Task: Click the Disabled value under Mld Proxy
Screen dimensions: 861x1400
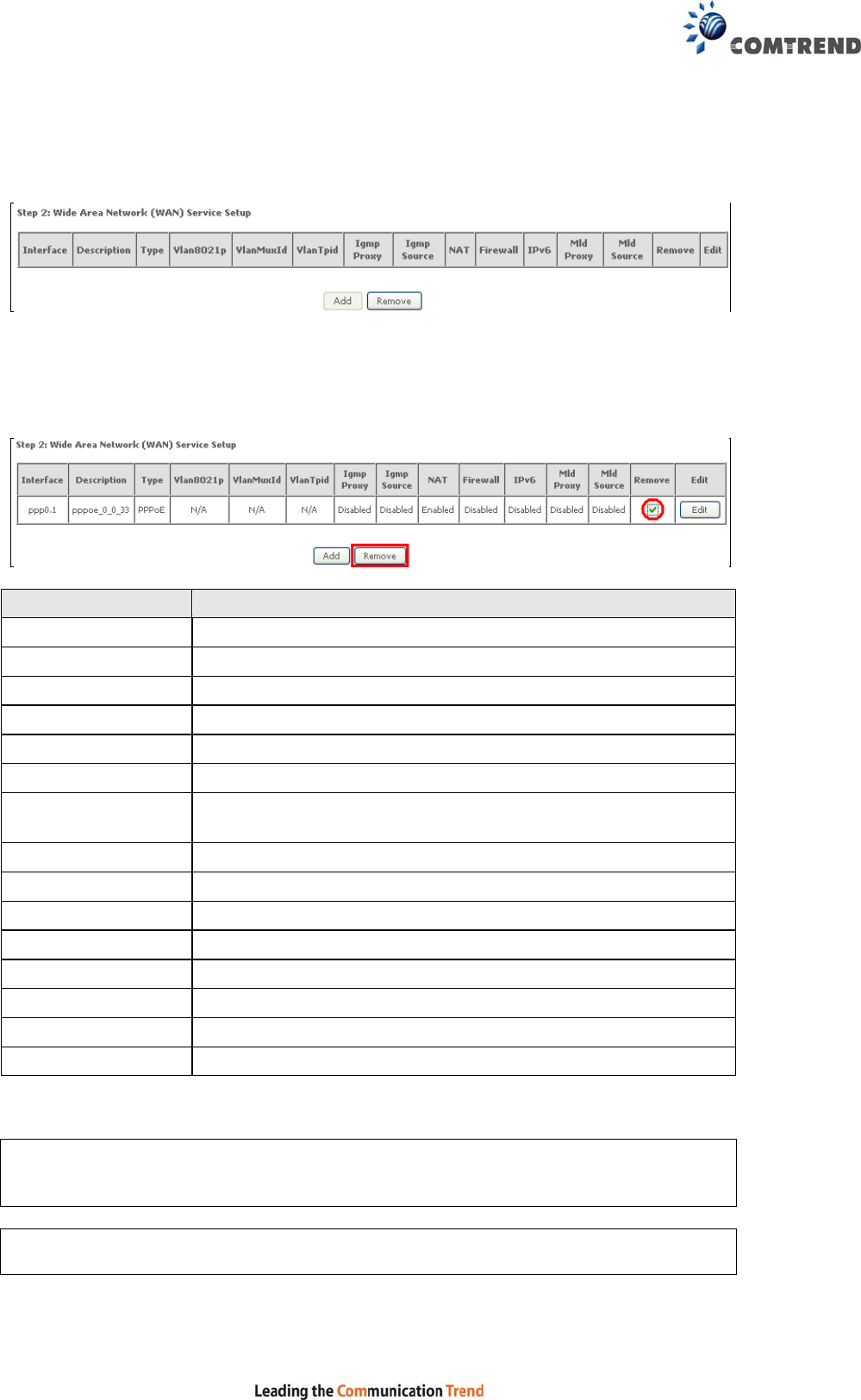Action: point(567,510)
